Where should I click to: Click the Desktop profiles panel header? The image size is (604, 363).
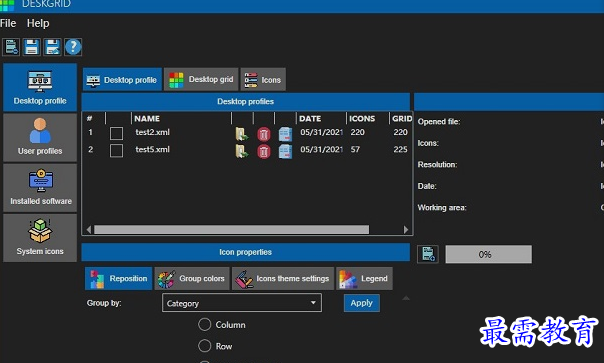point(246,101)
